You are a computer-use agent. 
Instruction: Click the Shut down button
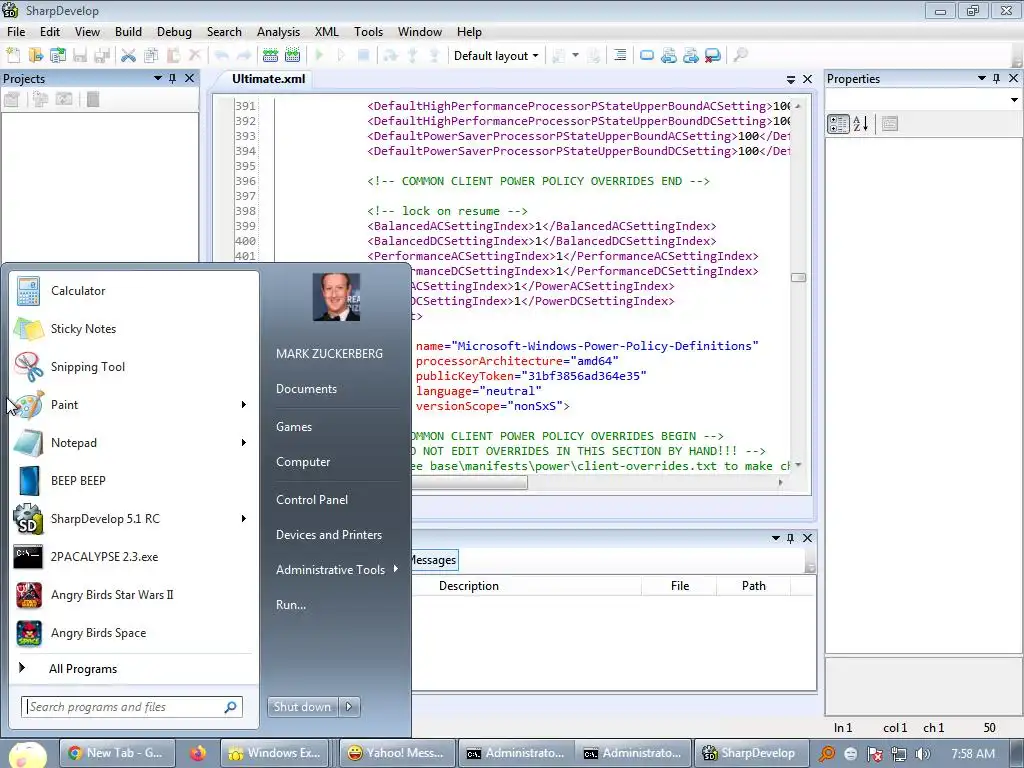[x=302, y=707]
